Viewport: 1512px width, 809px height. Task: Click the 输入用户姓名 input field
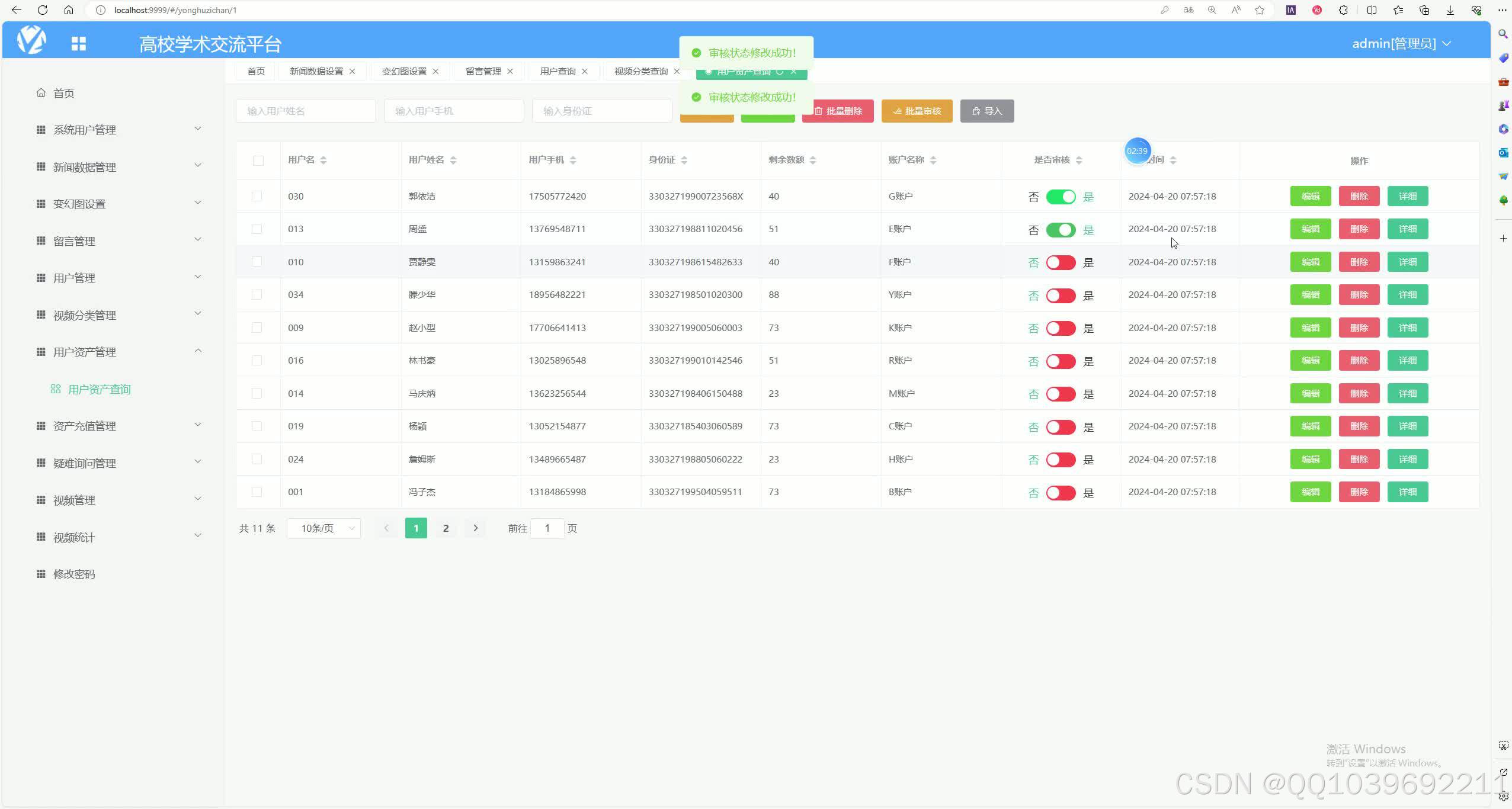(306, 111)
